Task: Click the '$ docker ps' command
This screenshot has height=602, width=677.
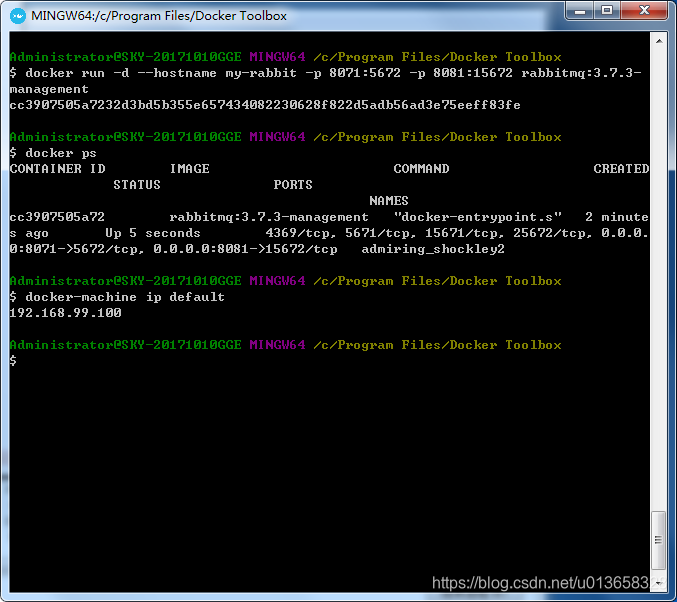Action: coord(53,153)
